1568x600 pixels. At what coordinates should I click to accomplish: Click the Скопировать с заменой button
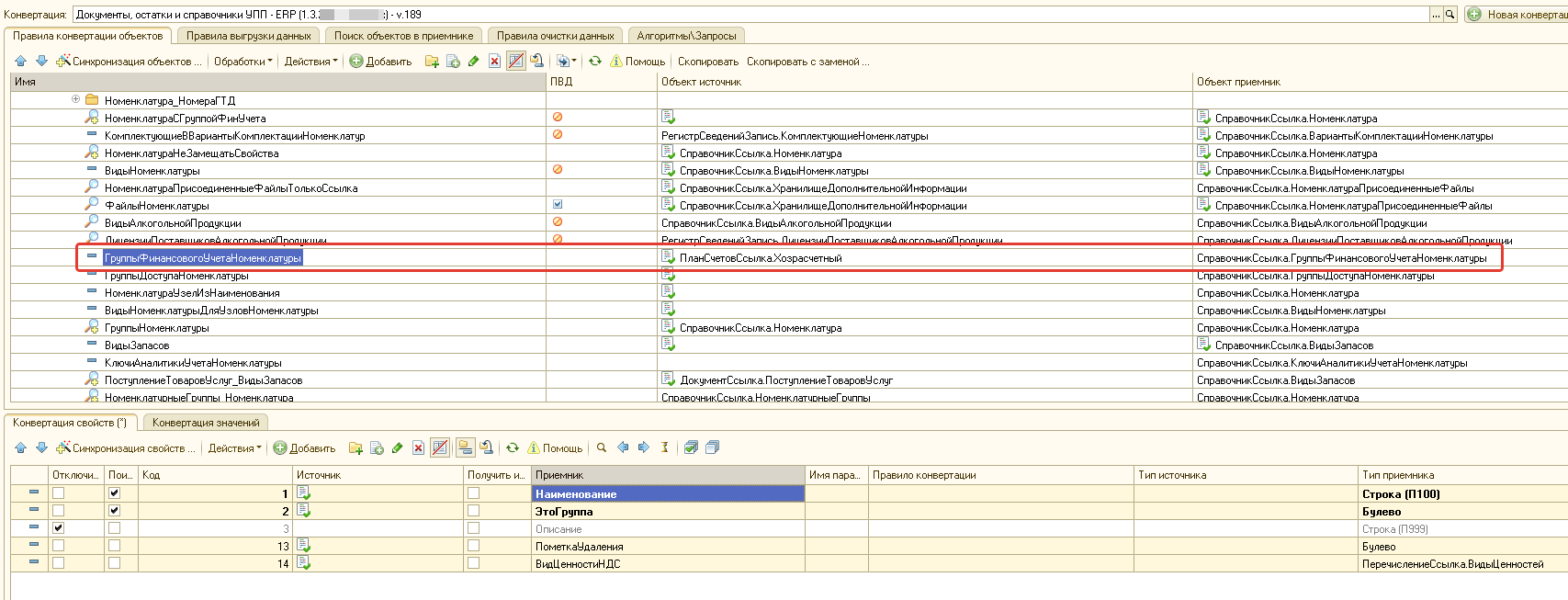(807, 62)
